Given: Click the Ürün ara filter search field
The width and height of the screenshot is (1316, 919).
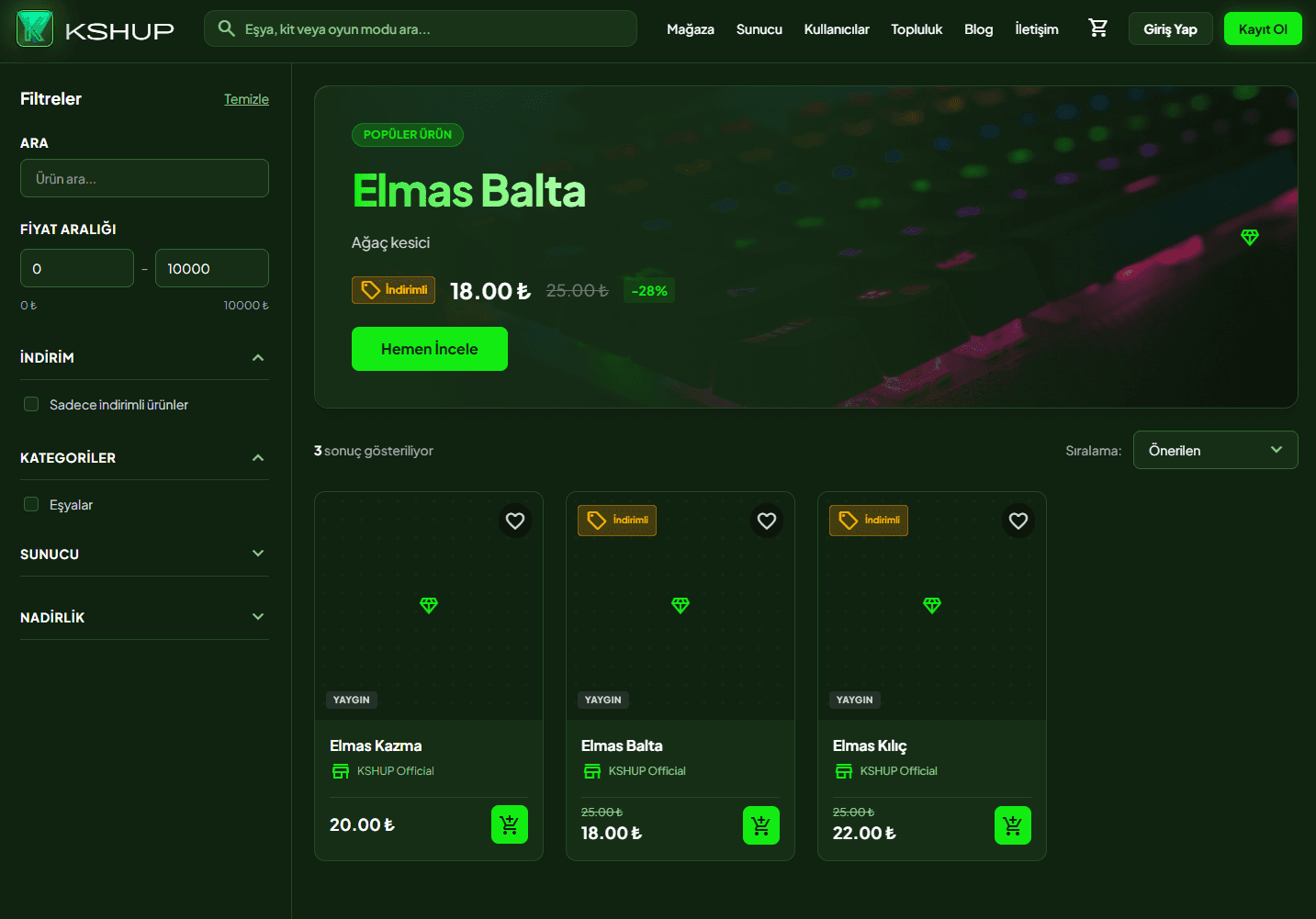Looking at the screenshot, I should pos(144,178).
